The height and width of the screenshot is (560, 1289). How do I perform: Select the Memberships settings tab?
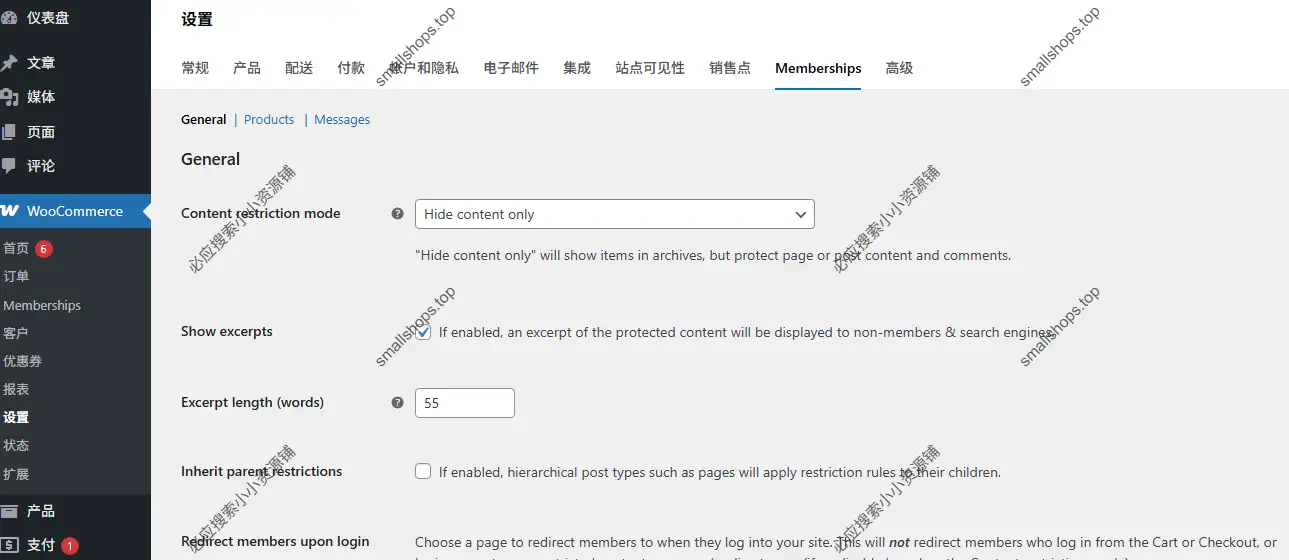818,68
